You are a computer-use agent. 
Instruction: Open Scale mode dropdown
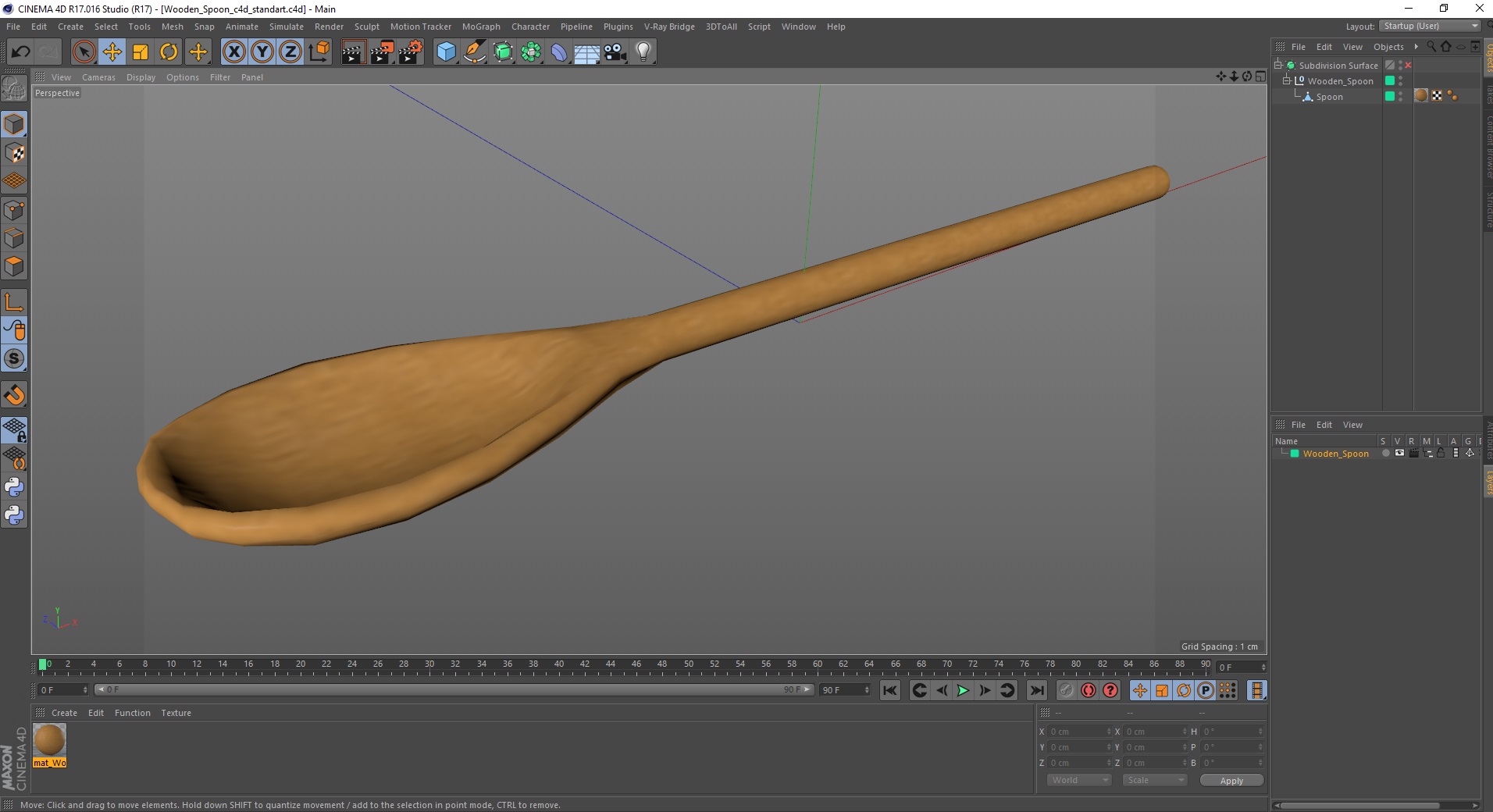pos(1154,780)
